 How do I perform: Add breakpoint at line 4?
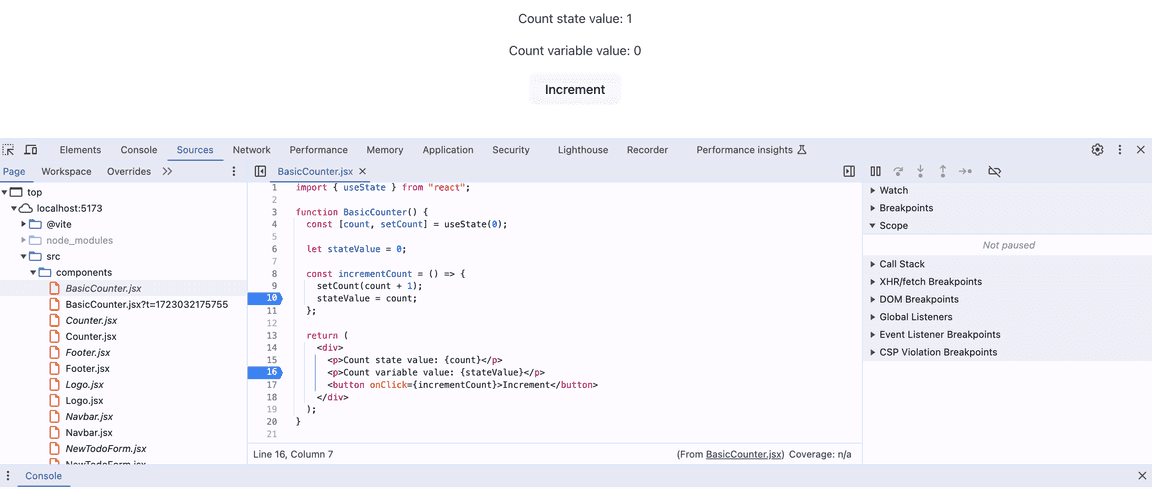pyautogui.click(x=273, y=224)
